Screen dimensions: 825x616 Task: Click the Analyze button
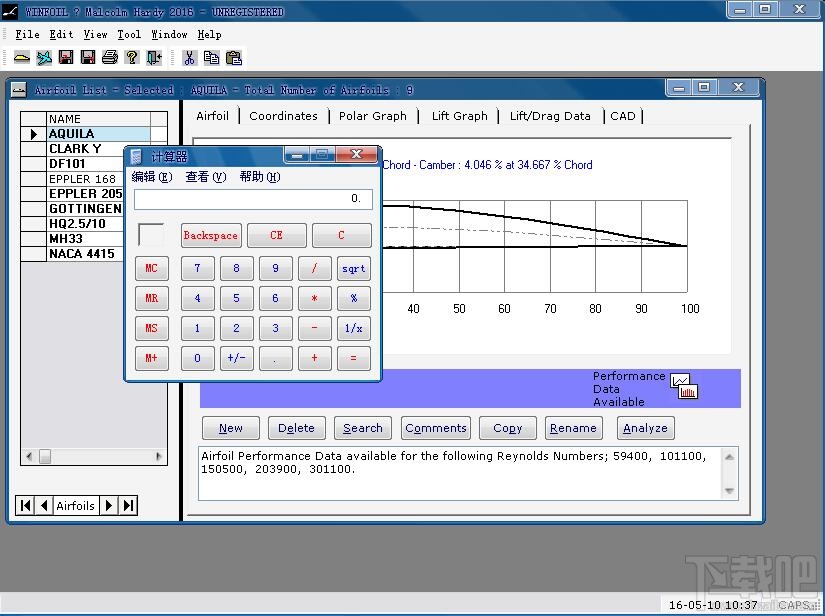pos(645,428)
